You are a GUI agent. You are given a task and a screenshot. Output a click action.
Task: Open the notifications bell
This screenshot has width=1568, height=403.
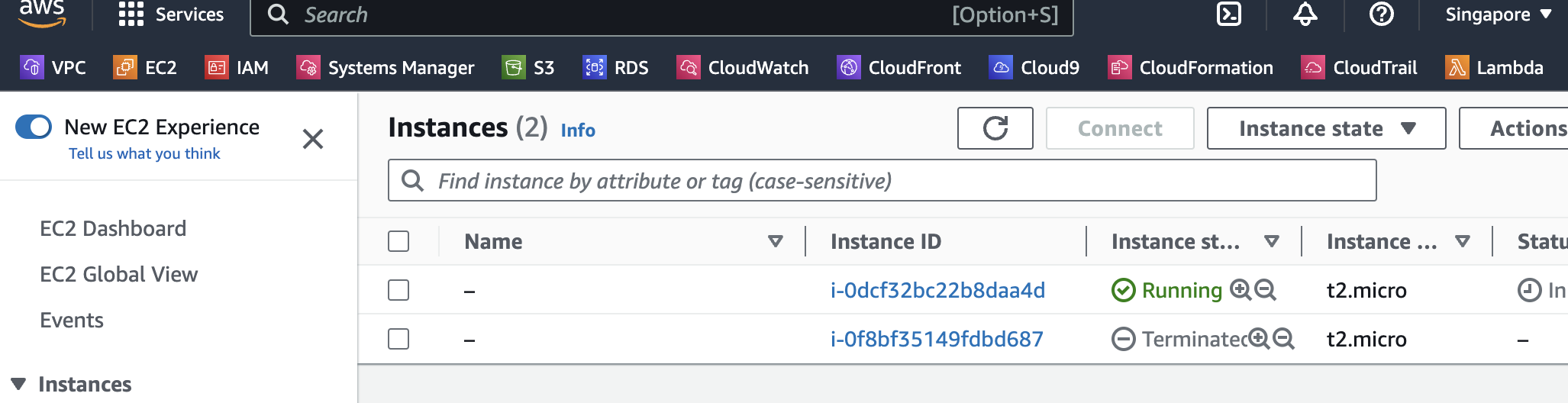coord(1305,14)
